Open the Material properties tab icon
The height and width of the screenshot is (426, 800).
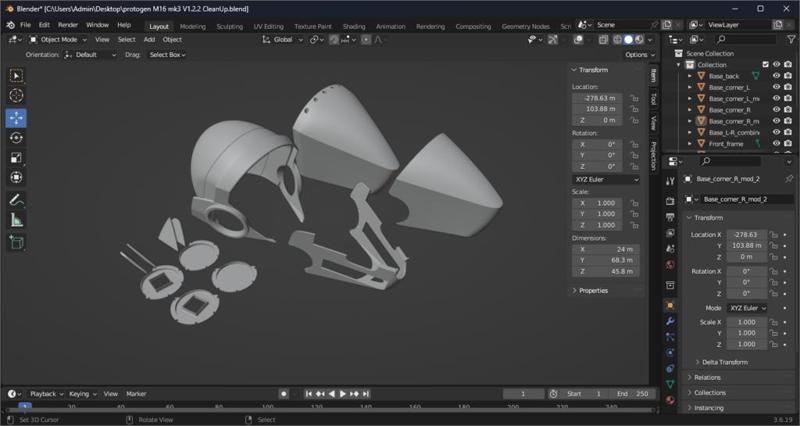click(670, 400)
